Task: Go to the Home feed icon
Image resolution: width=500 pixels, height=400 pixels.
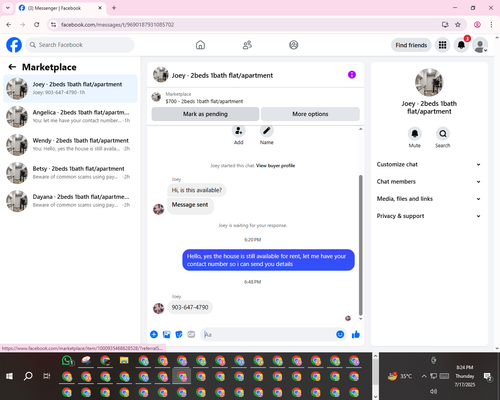Action: tap(200, 45)
